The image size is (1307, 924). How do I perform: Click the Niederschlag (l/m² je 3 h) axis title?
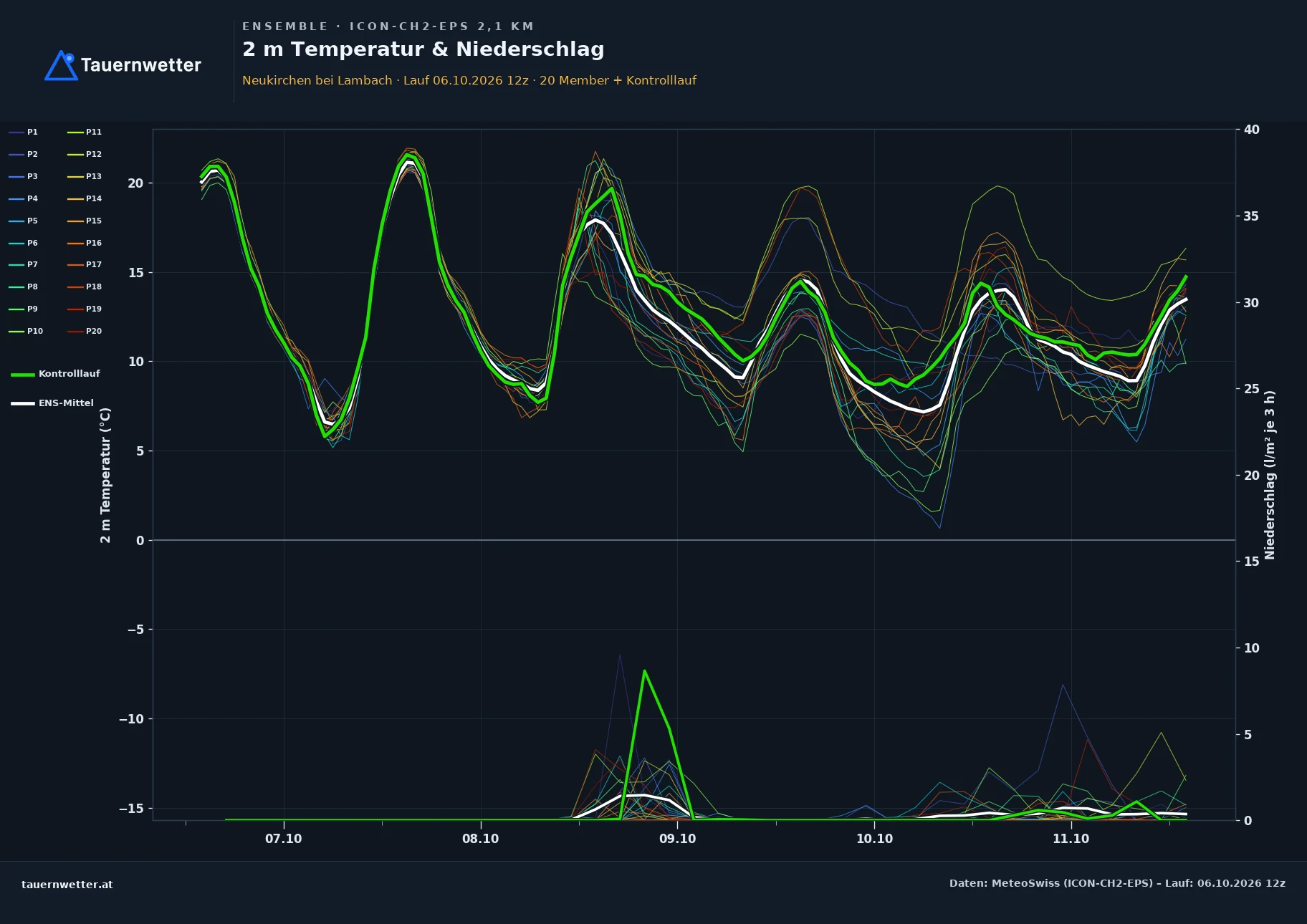(x=1270, y=475)
